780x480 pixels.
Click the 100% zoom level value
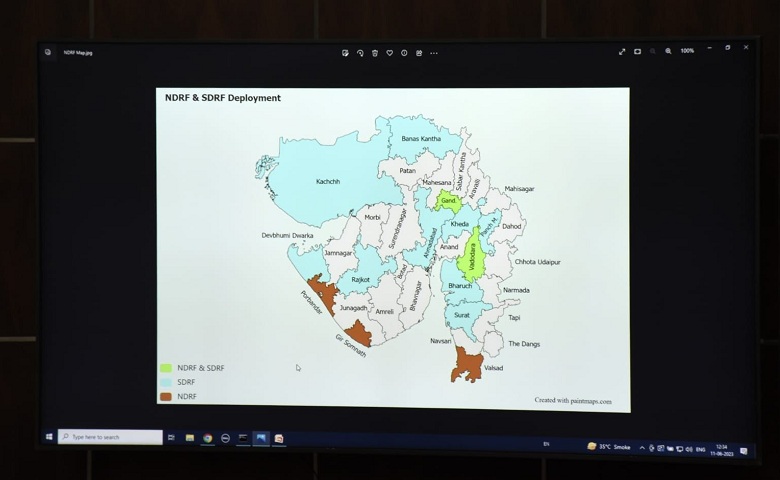[687, 51]
